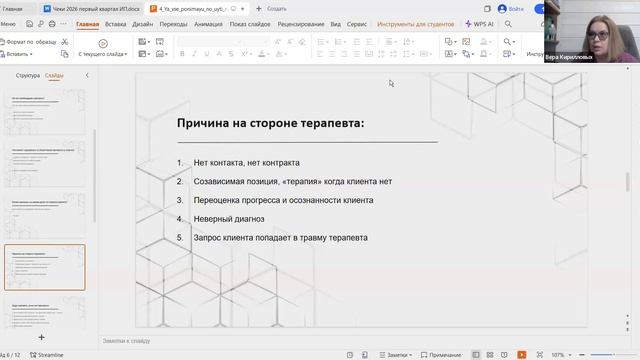Open the Find magnifier dropdown in ribbon
Screen dimensions: 640x360
(509, 42)
